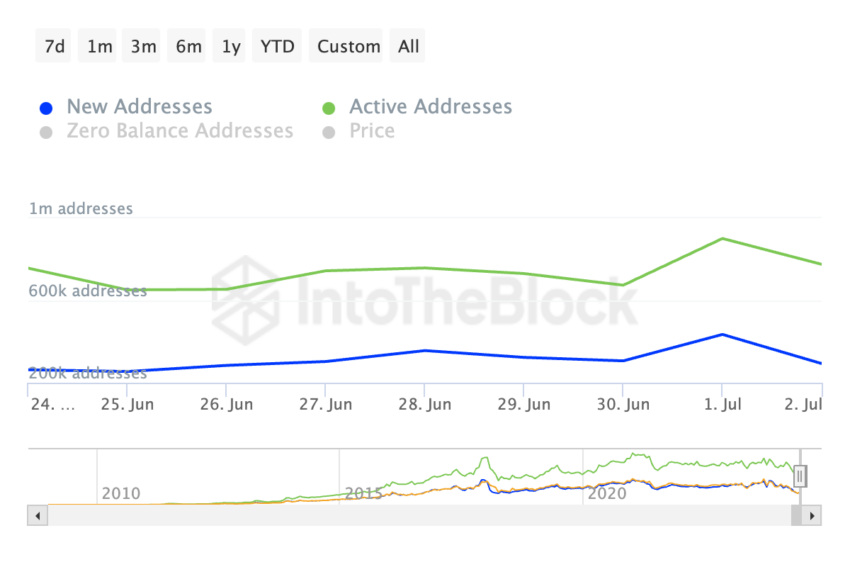This screenshot has height=567, width=850.
Task: Click the gray Price legend dot
Action: (x=328, y=132)
